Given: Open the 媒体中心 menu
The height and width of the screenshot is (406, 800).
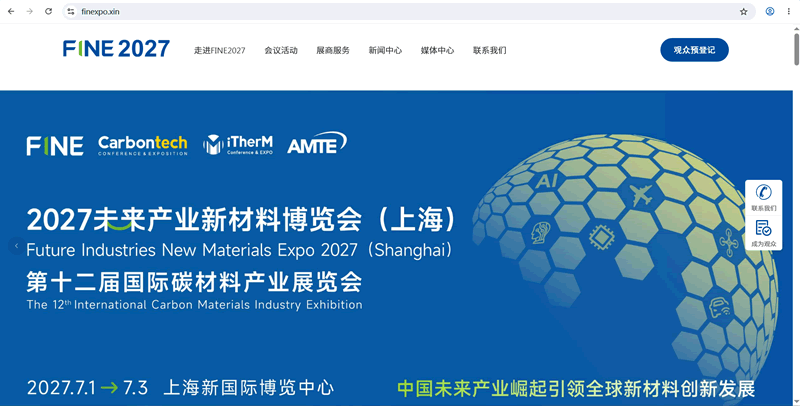Looking at the screenshot, I should click(x=437, y=50).
